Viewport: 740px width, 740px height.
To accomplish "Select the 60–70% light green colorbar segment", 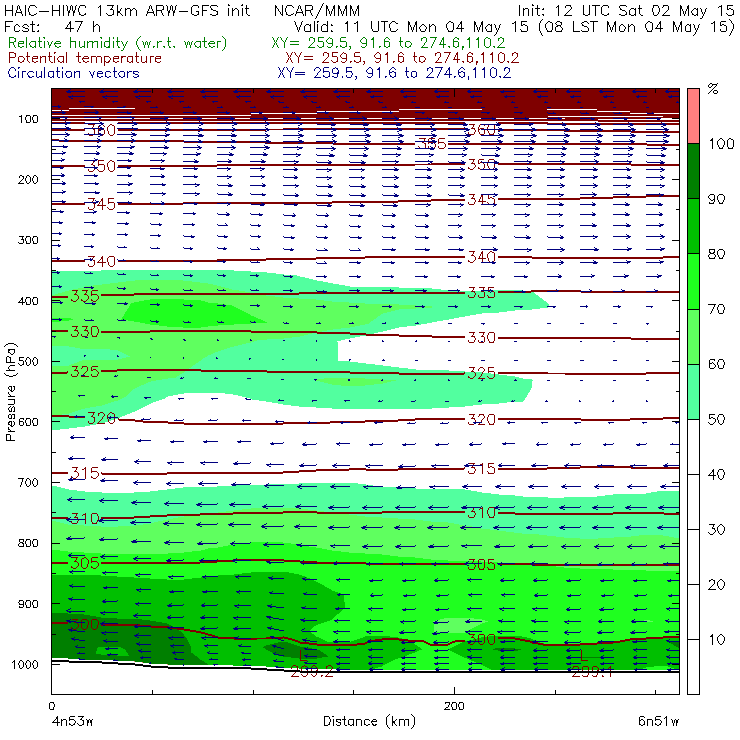I will tap(693, 336).
